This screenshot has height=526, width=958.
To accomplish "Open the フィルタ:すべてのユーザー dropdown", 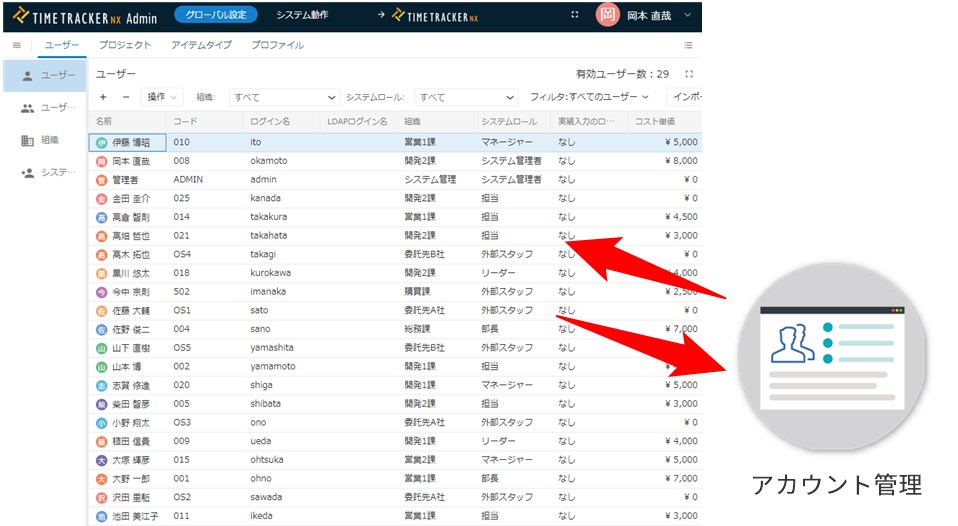I will point(589,97).
